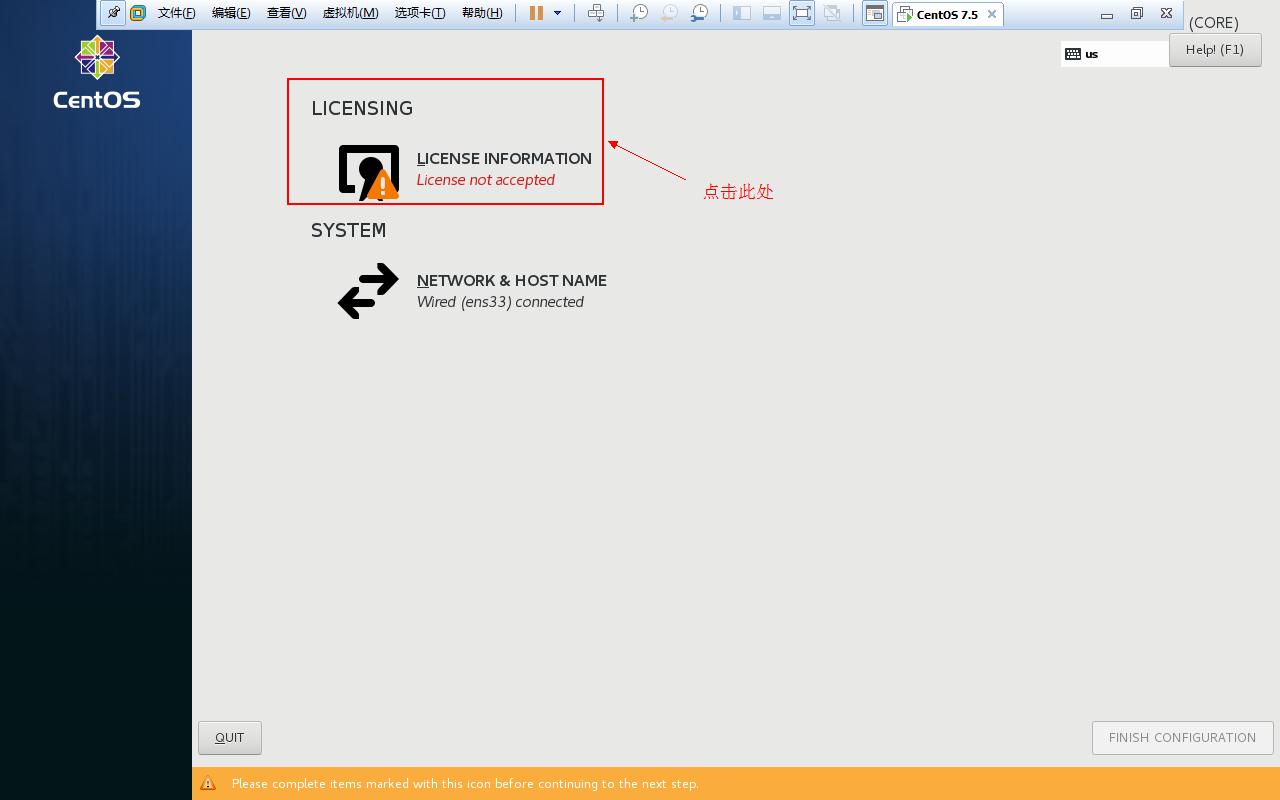Open Network & Host Name settings icon
Screen dimensions: 1280x800
pyautogui.click(x=368, y=291)
